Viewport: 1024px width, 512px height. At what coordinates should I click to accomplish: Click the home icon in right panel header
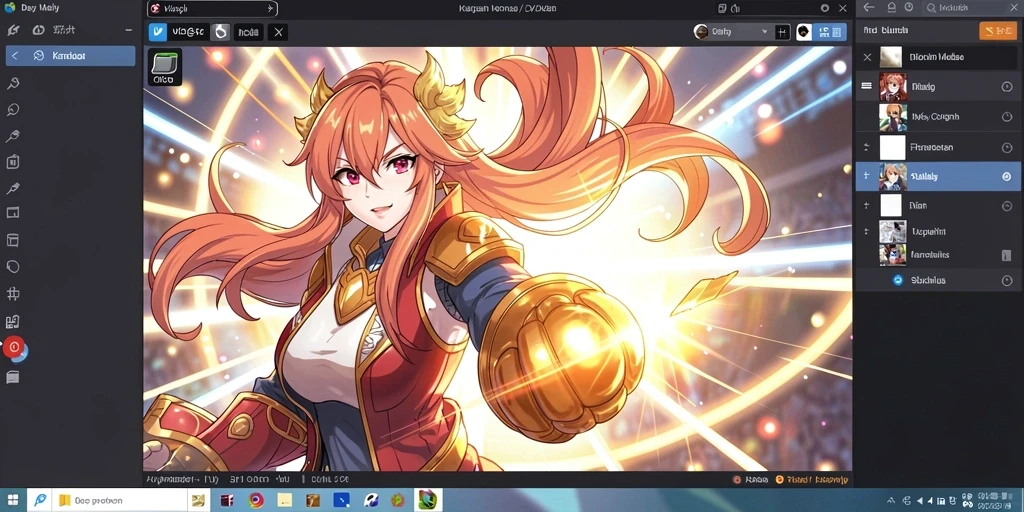click(x=891, y=8)
